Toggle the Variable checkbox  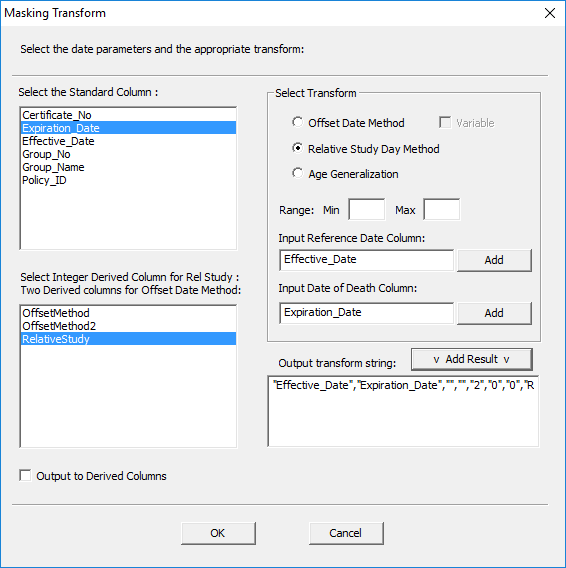pos(445,122)
